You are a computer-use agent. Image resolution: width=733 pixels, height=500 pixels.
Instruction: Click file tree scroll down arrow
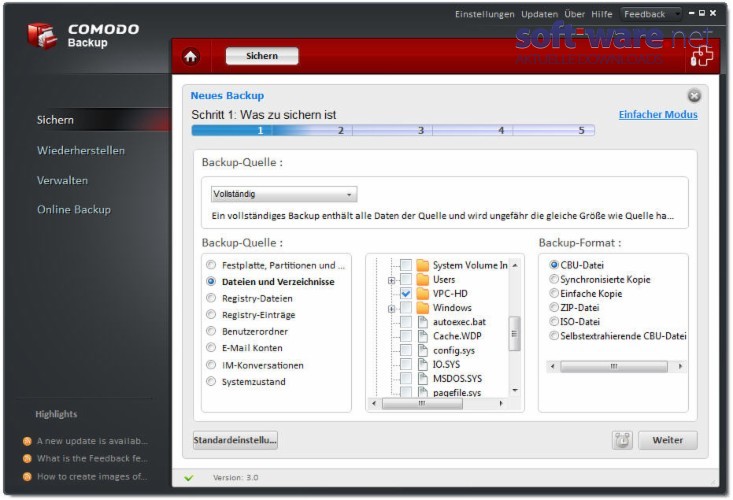[x=515, y=390]
